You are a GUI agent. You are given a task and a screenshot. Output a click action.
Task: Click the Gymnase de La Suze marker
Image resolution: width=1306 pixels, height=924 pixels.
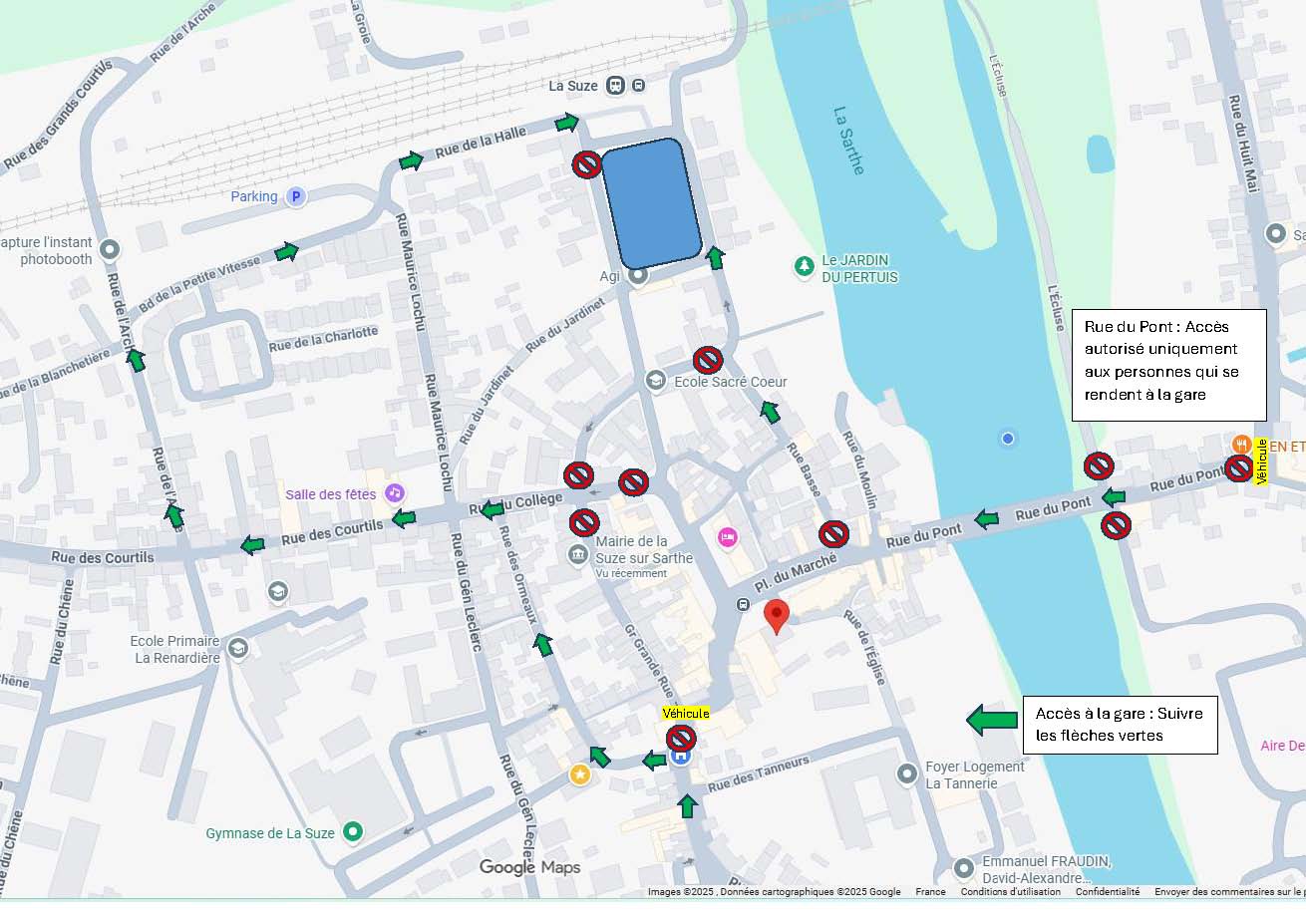click(x=352, y=831)
